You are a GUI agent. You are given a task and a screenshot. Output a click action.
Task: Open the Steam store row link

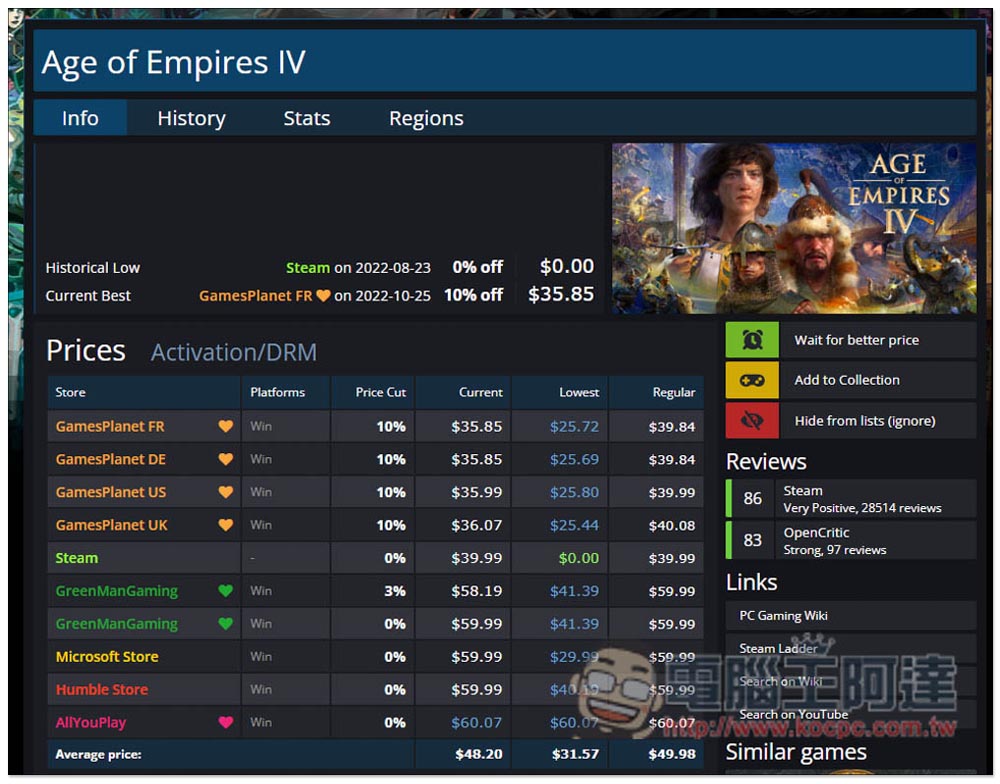coord(77,558)
